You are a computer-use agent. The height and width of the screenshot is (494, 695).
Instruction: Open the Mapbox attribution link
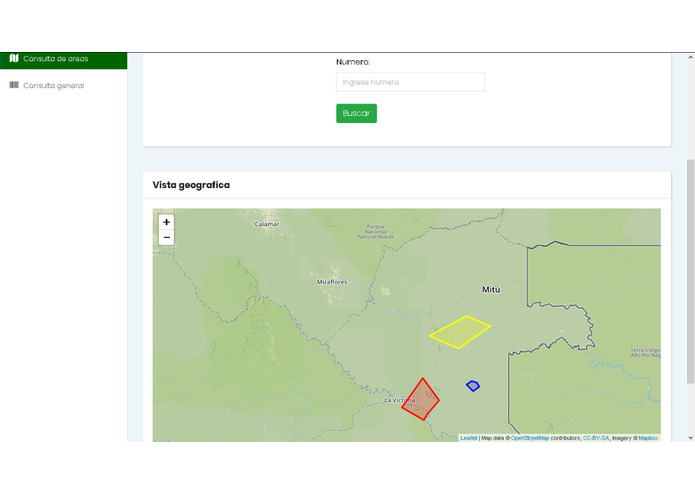[x=648, y=438]
